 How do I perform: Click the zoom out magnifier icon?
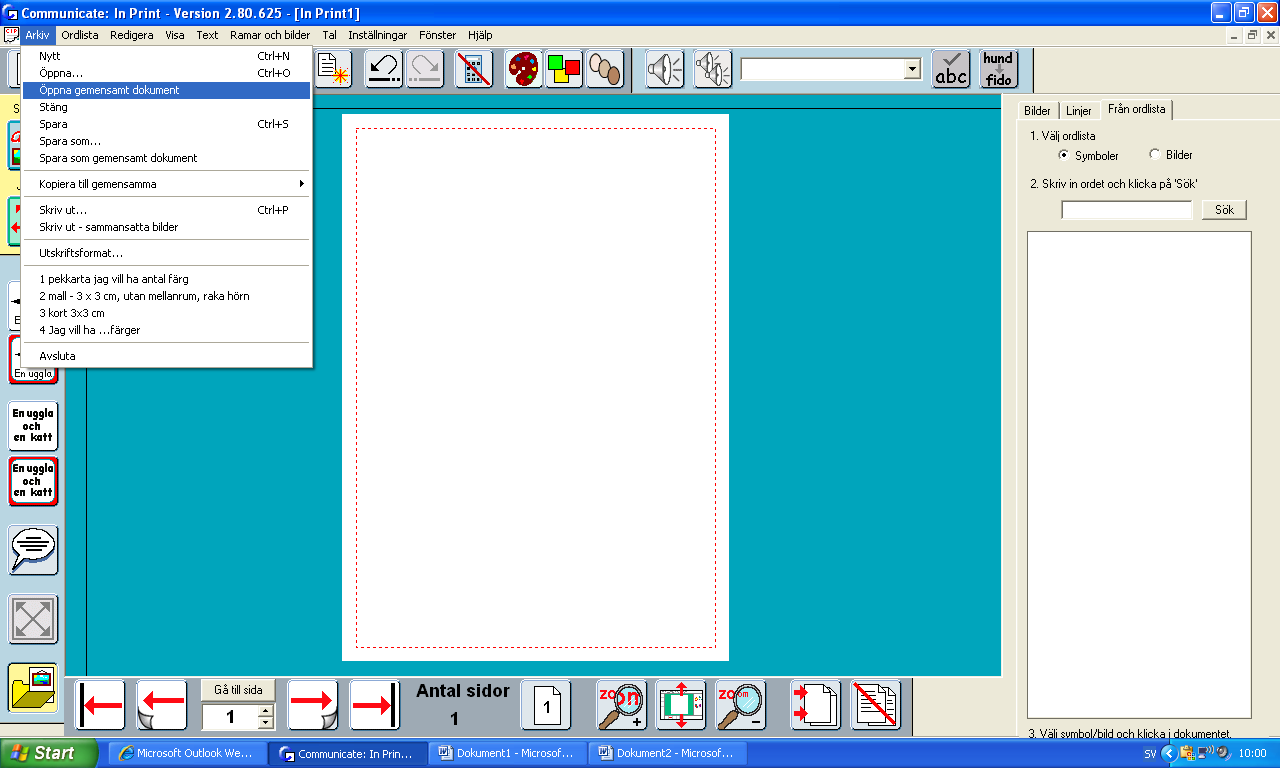[741, 705]
